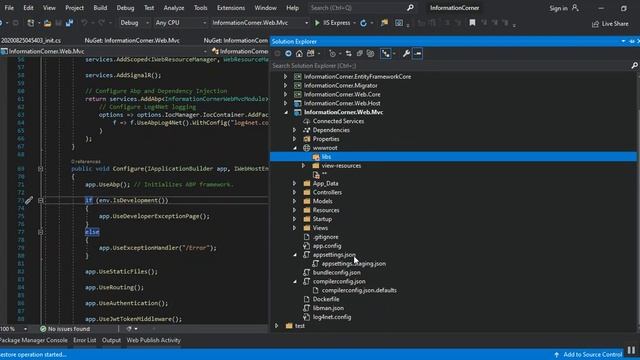This screenshot has height=360, width=640.
Task: Click Pending Changes Filter clock icon
Action: 332,53
